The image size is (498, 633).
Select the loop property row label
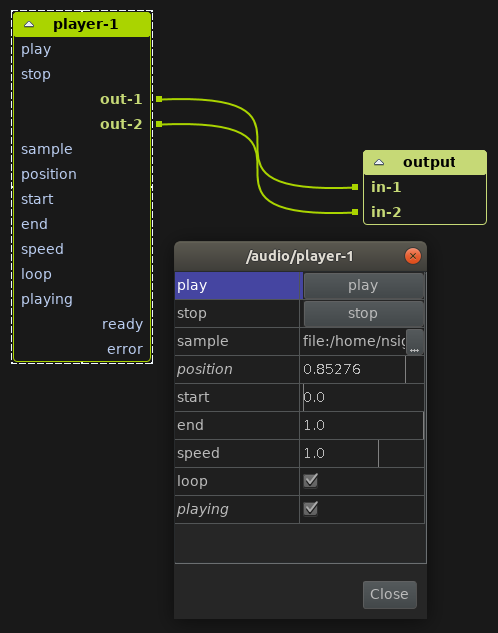point(237,481)
